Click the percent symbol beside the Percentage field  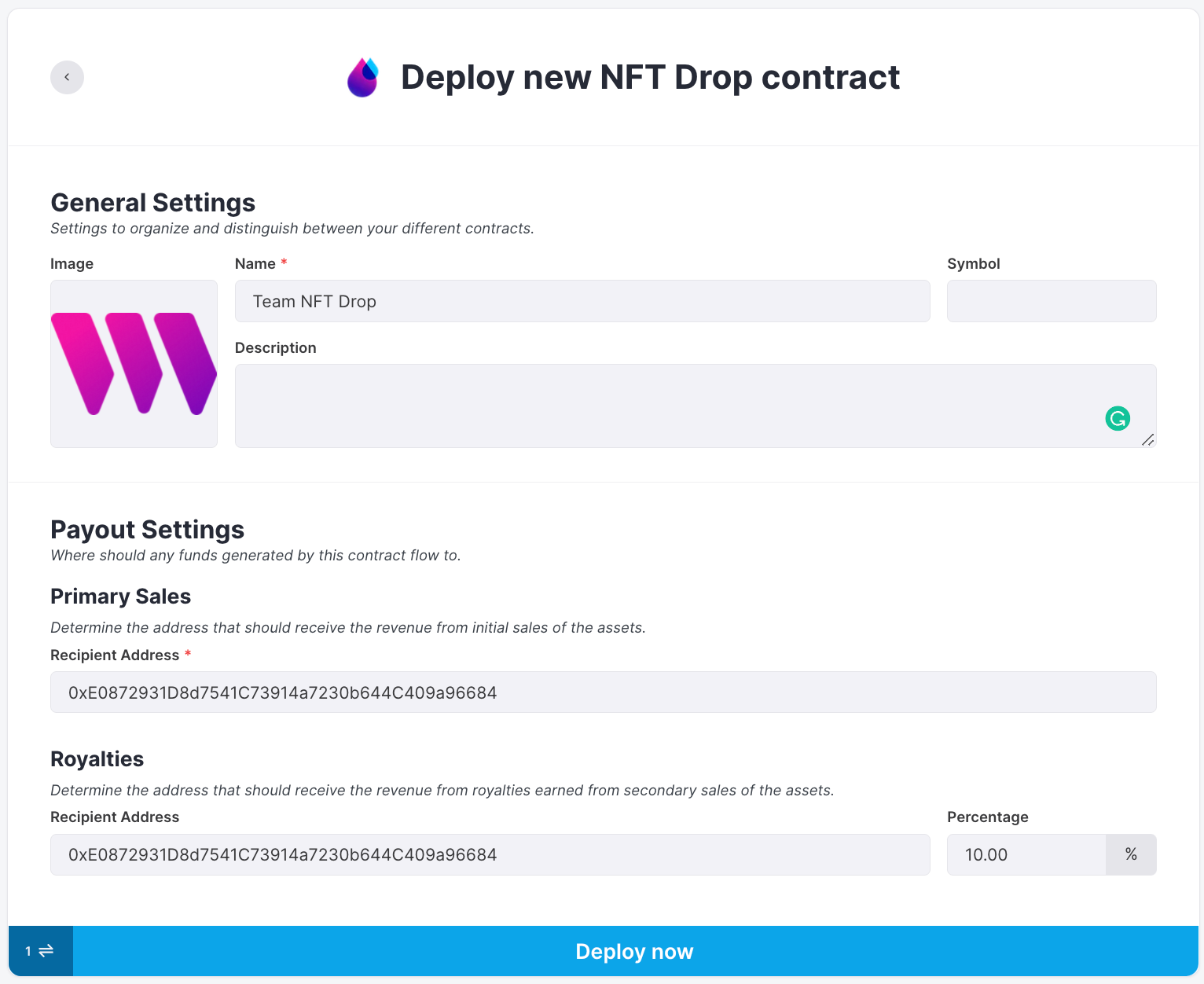click(1131, 854)
